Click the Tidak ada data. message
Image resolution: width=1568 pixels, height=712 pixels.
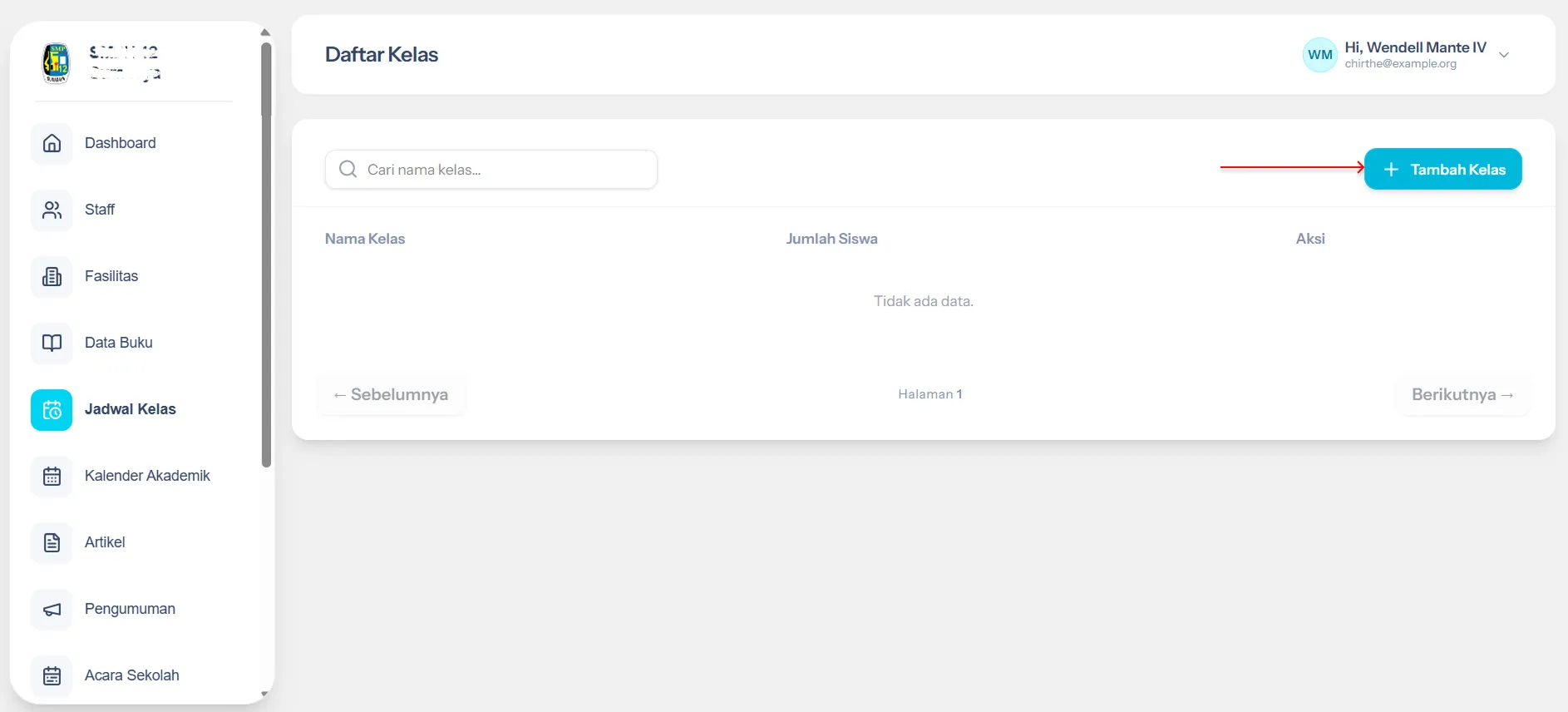click(923, 301)
